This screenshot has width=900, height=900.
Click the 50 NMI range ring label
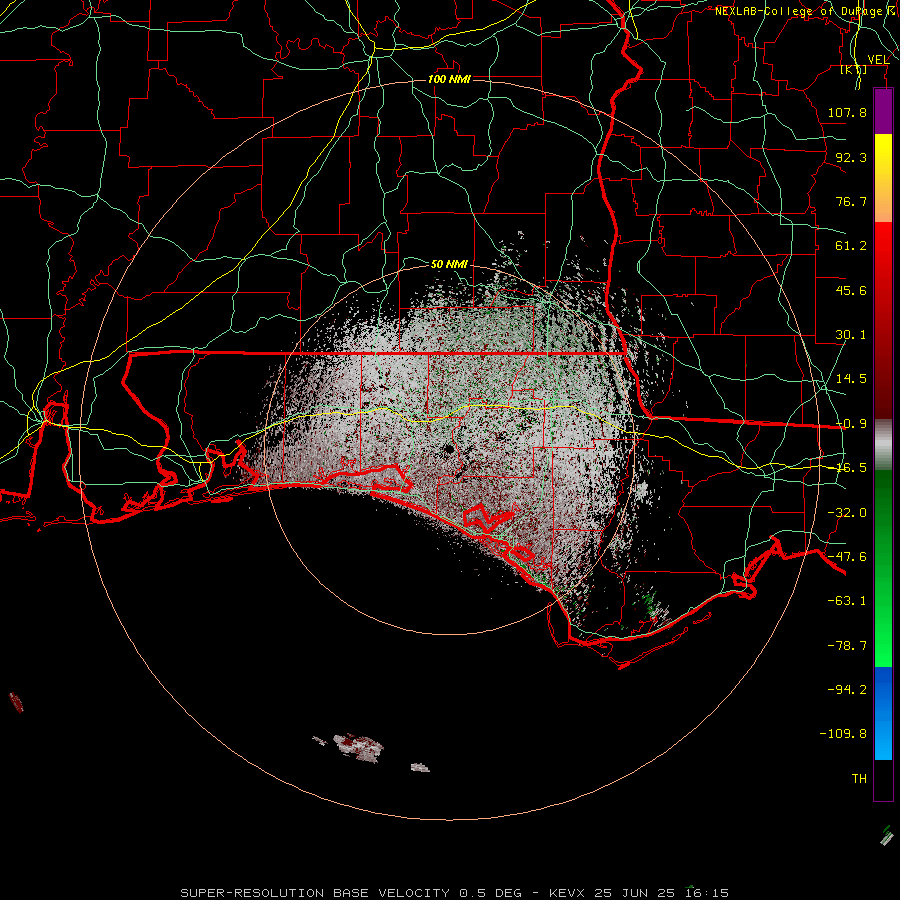pyautogui.click(x=449, y=264)
